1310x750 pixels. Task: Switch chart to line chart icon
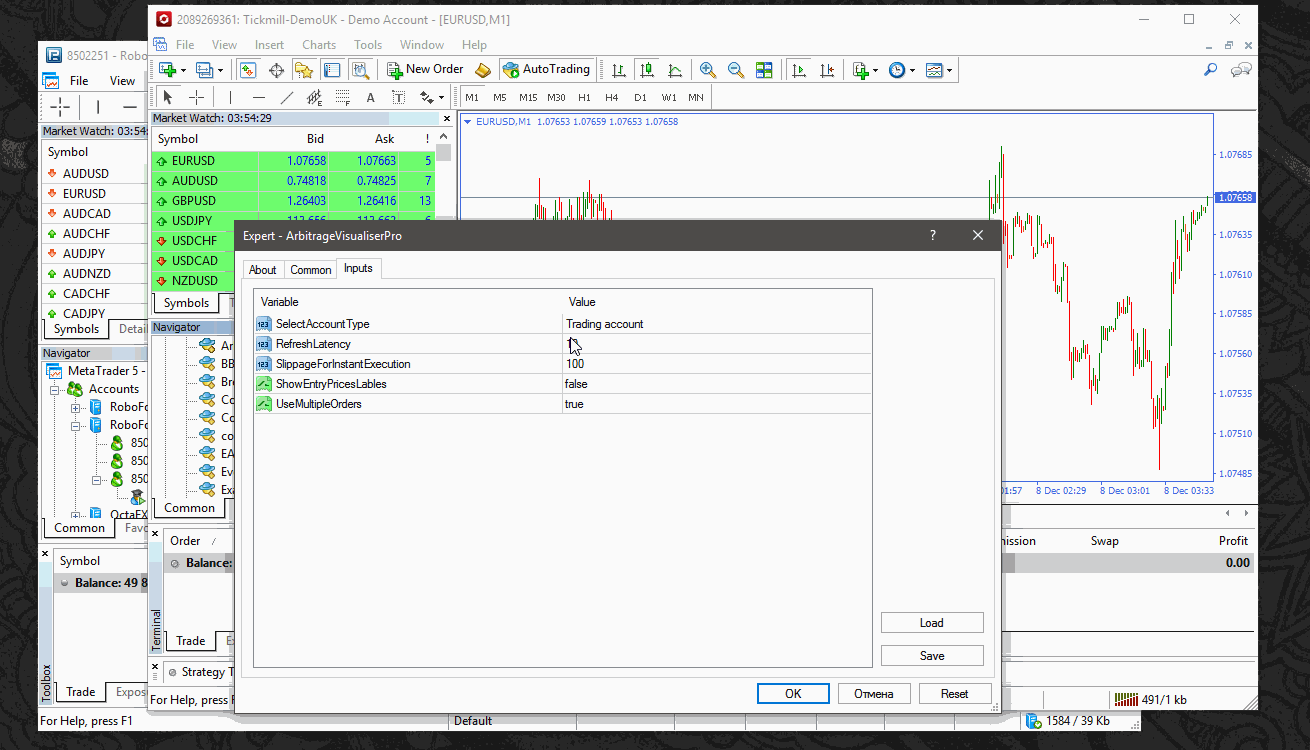click(x=675, y=70)
